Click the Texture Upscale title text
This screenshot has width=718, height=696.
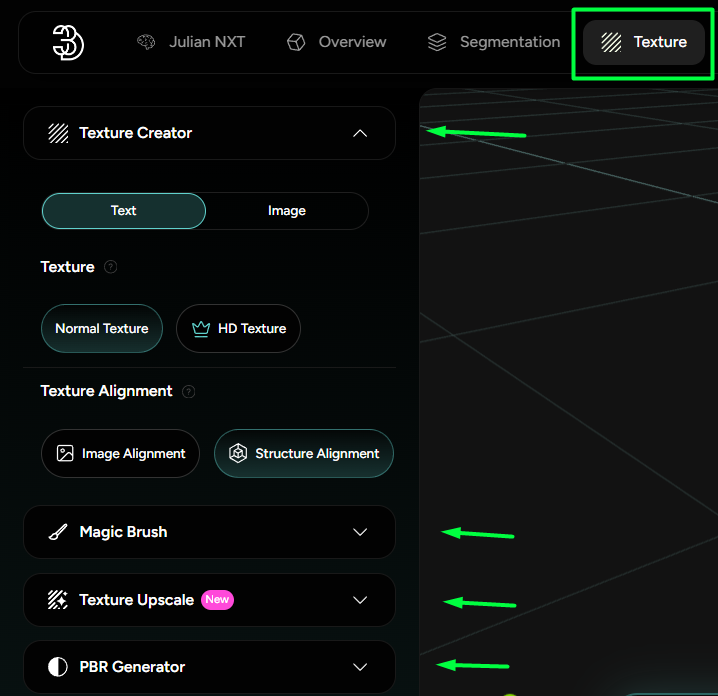[x=136, y=600]
